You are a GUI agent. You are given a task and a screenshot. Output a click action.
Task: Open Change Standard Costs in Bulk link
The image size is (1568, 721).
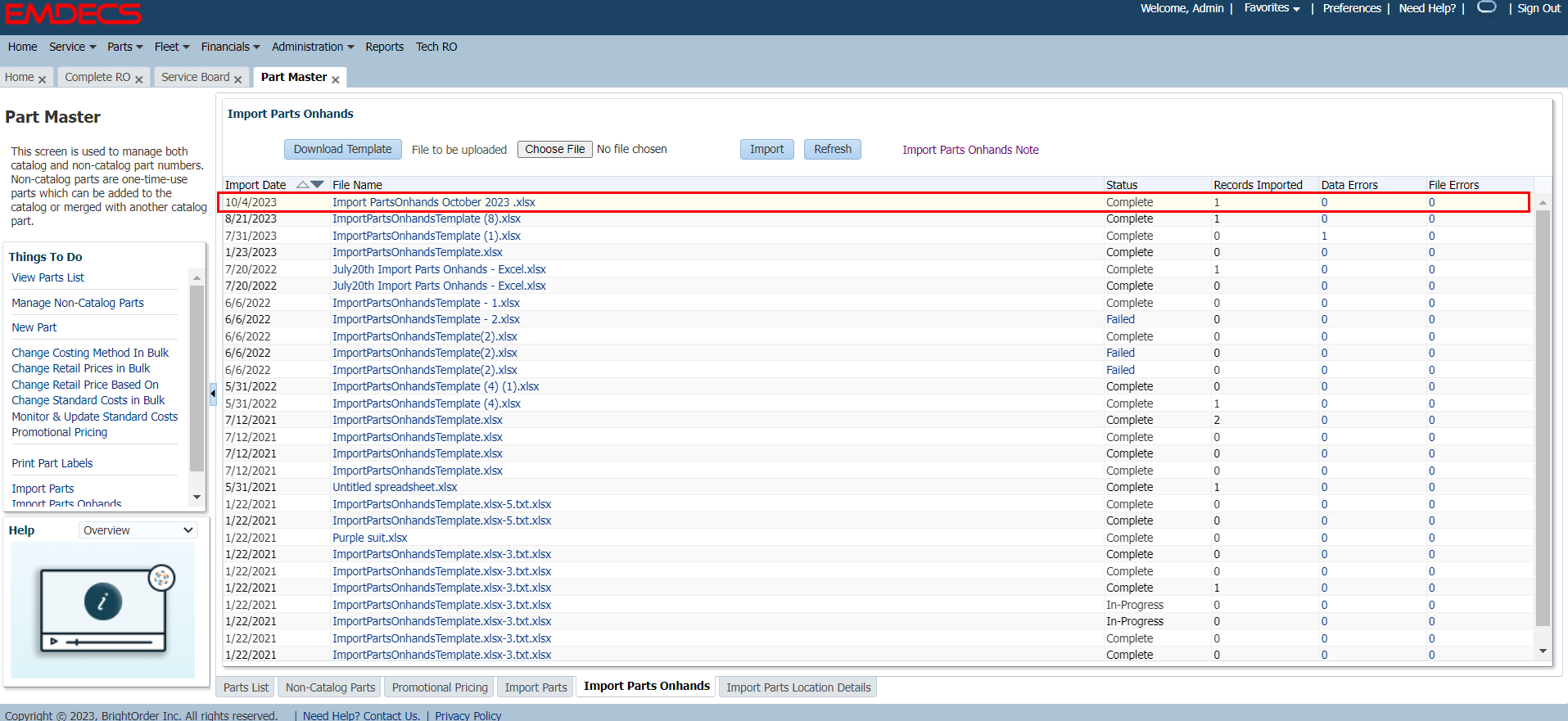[88, 400]
